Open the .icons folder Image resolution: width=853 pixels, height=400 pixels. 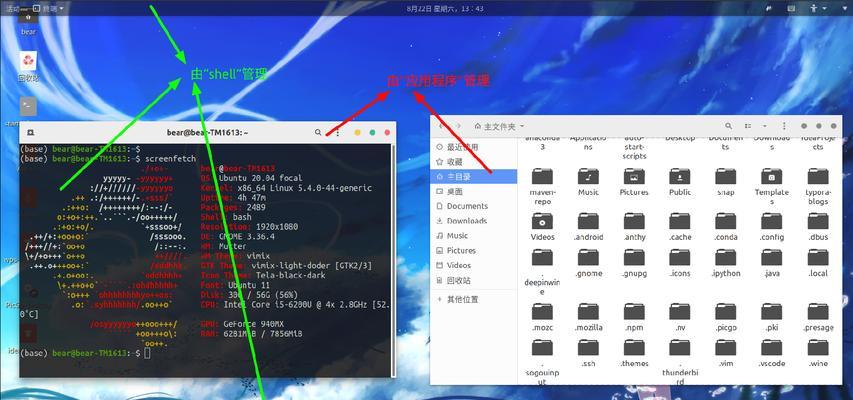(x=680, y=263)
